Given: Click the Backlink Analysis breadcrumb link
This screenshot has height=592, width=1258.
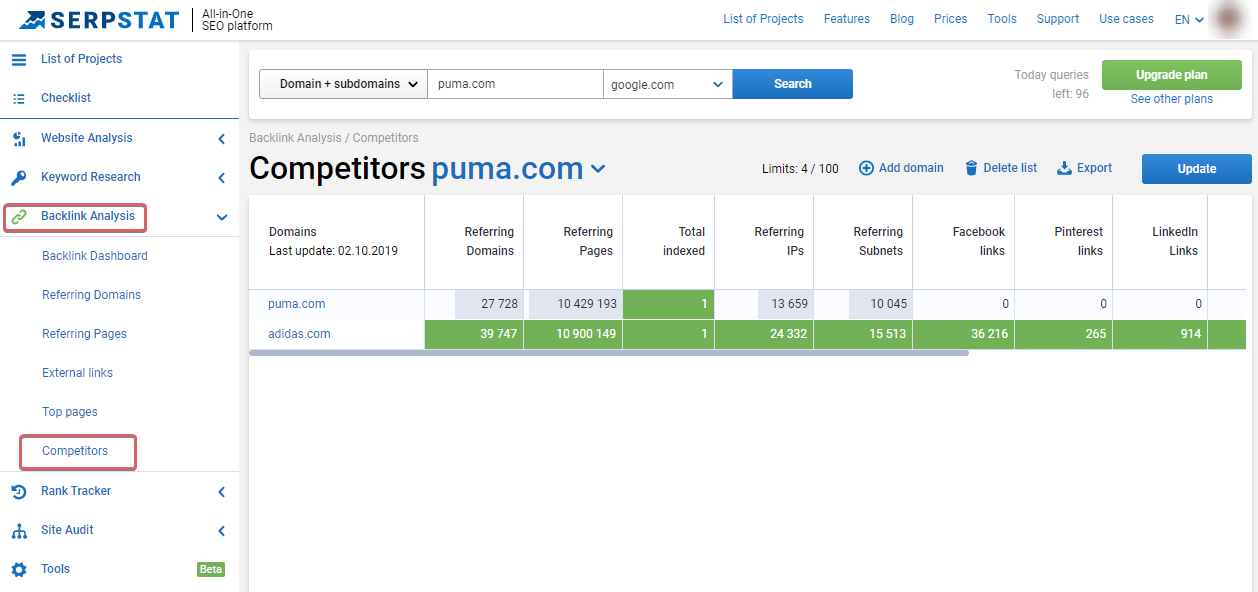Looking at the screenshot, I should [295, 138].
